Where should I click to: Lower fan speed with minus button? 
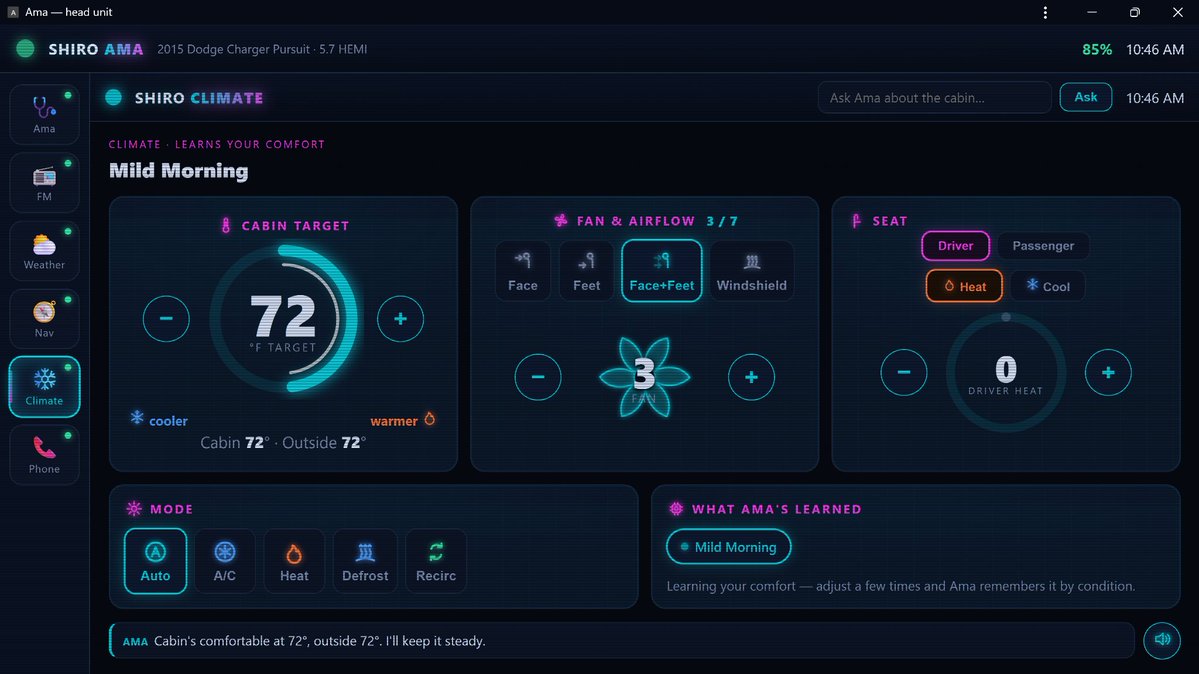point(538,376)
